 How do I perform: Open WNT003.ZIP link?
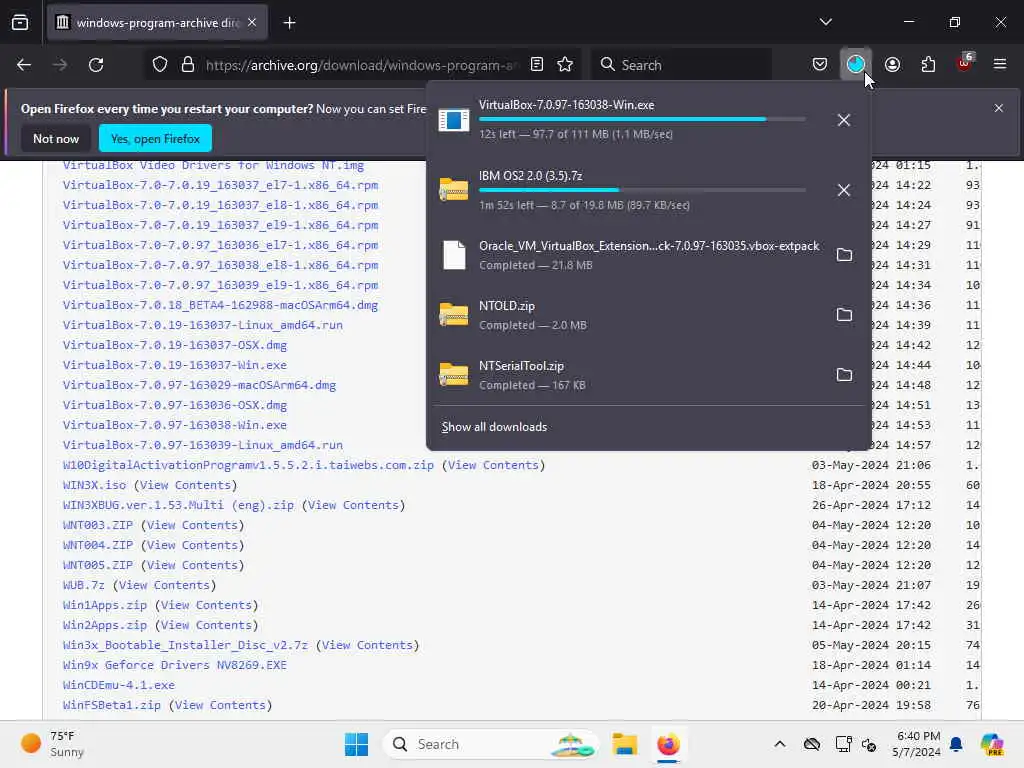97,525
